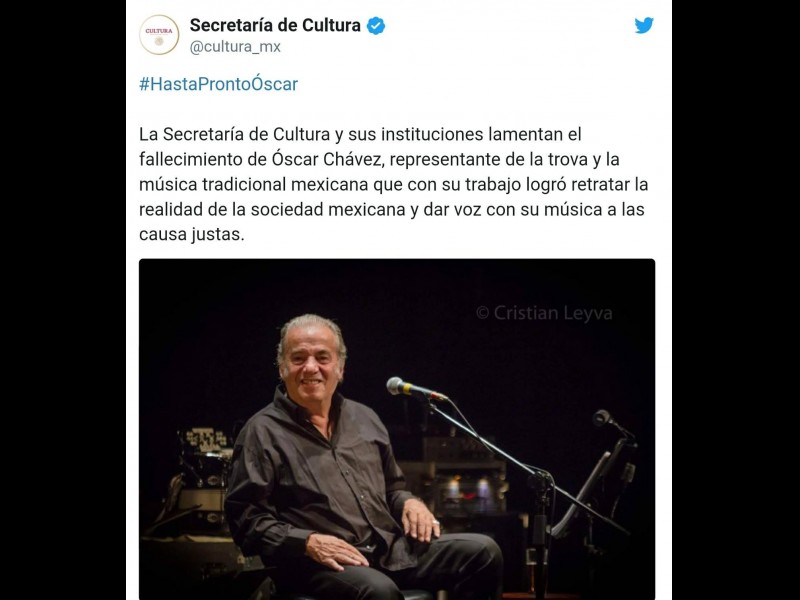
Task: Click the Twitter bird logo icon
Action: 644,25
